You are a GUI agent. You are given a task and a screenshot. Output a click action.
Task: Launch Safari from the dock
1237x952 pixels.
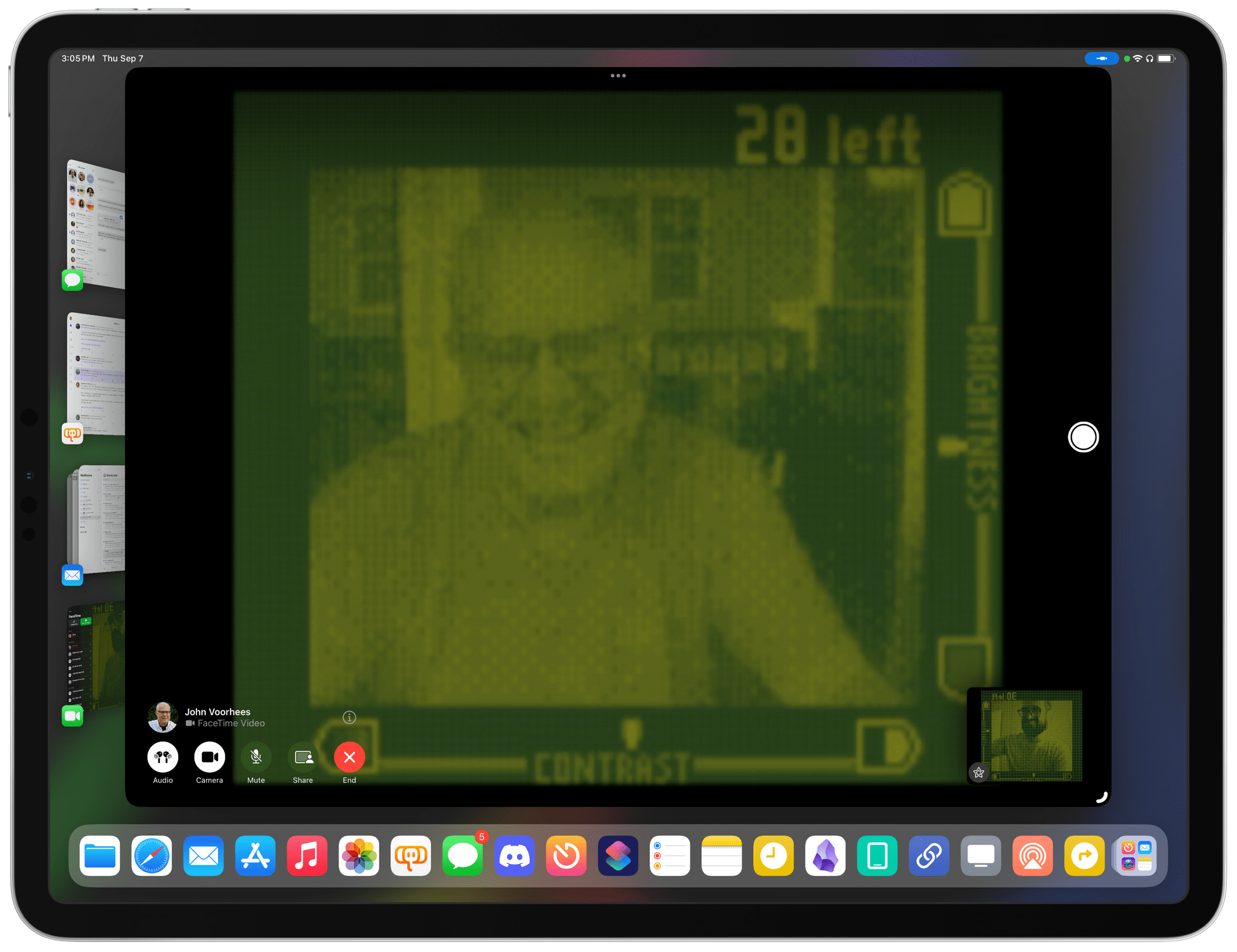(x=152, y=855)
